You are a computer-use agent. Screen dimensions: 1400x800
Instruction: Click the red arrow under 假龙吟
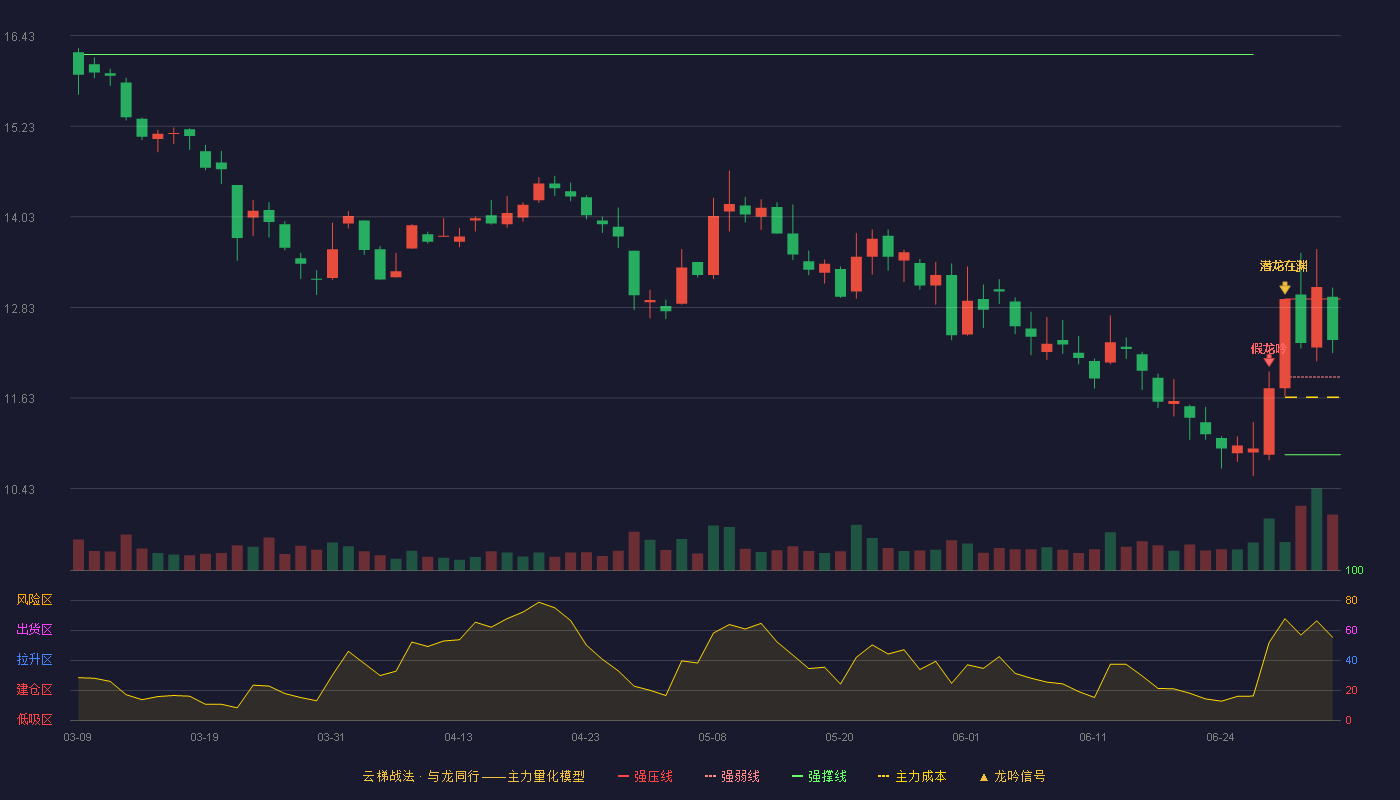click(x=1269, y=360)
